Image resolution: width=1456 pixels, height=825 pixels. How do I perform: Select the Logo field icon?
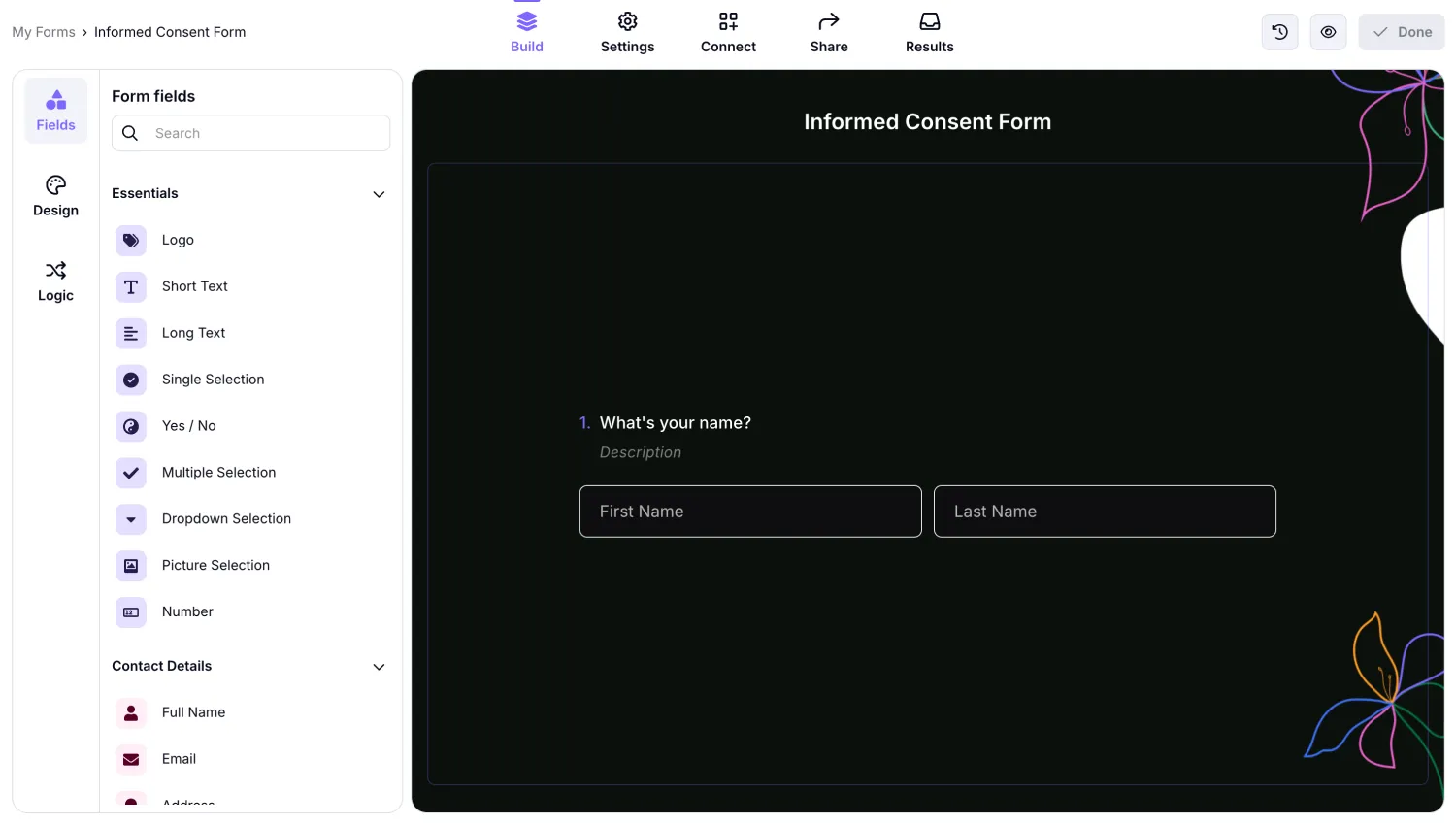[x=131, y=240]
